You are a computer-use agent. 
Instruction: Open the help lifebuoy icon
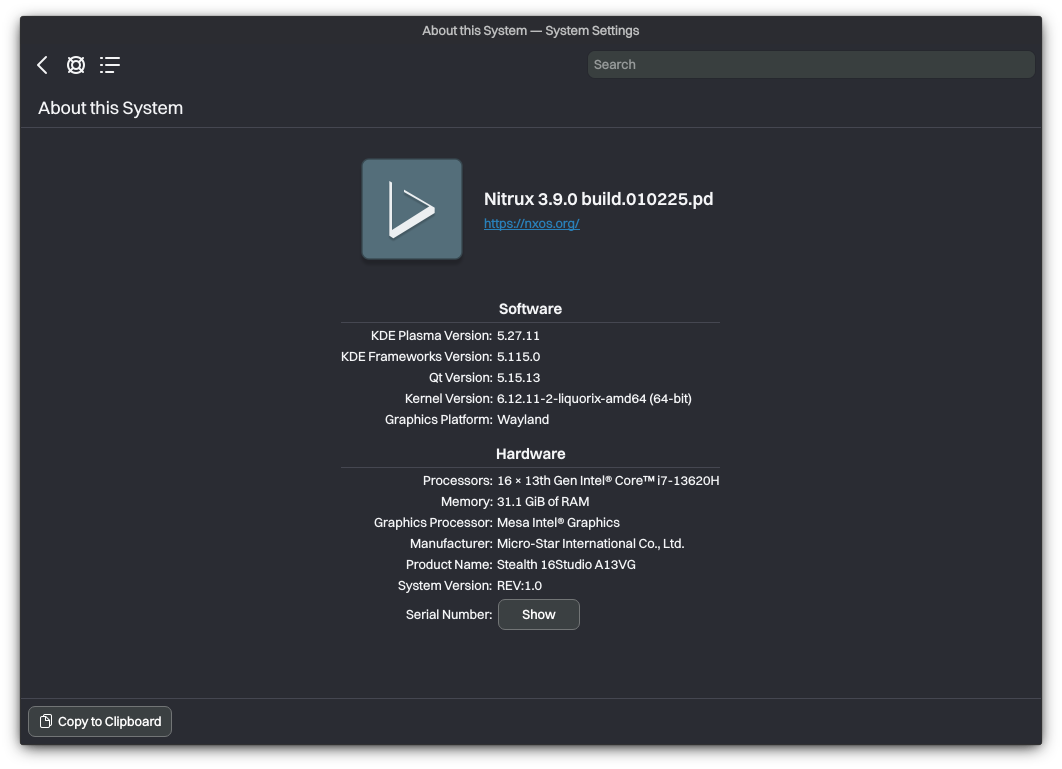coord(76,65)
